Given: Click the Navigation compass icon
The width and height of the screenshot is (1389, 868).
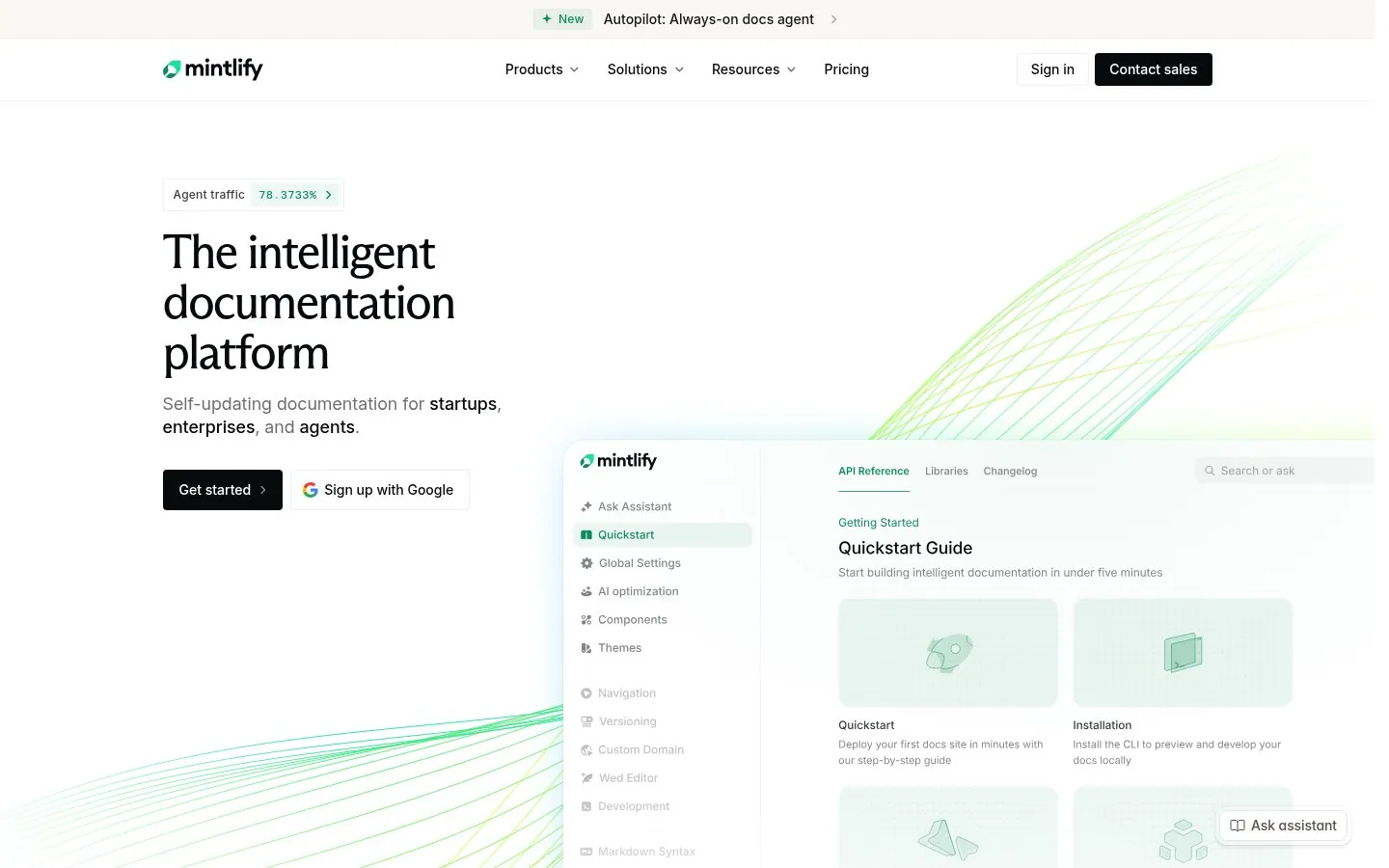Looking at the screenshot, I should (x=586, y=693).
